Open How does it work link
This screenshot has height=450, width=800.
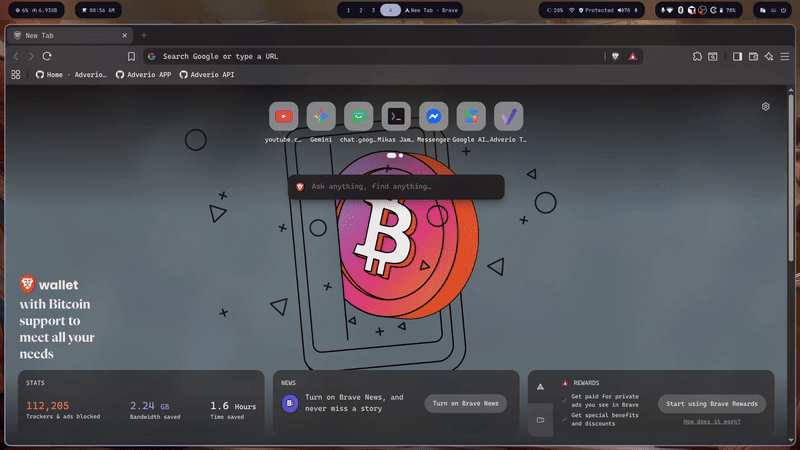[712, 421]
